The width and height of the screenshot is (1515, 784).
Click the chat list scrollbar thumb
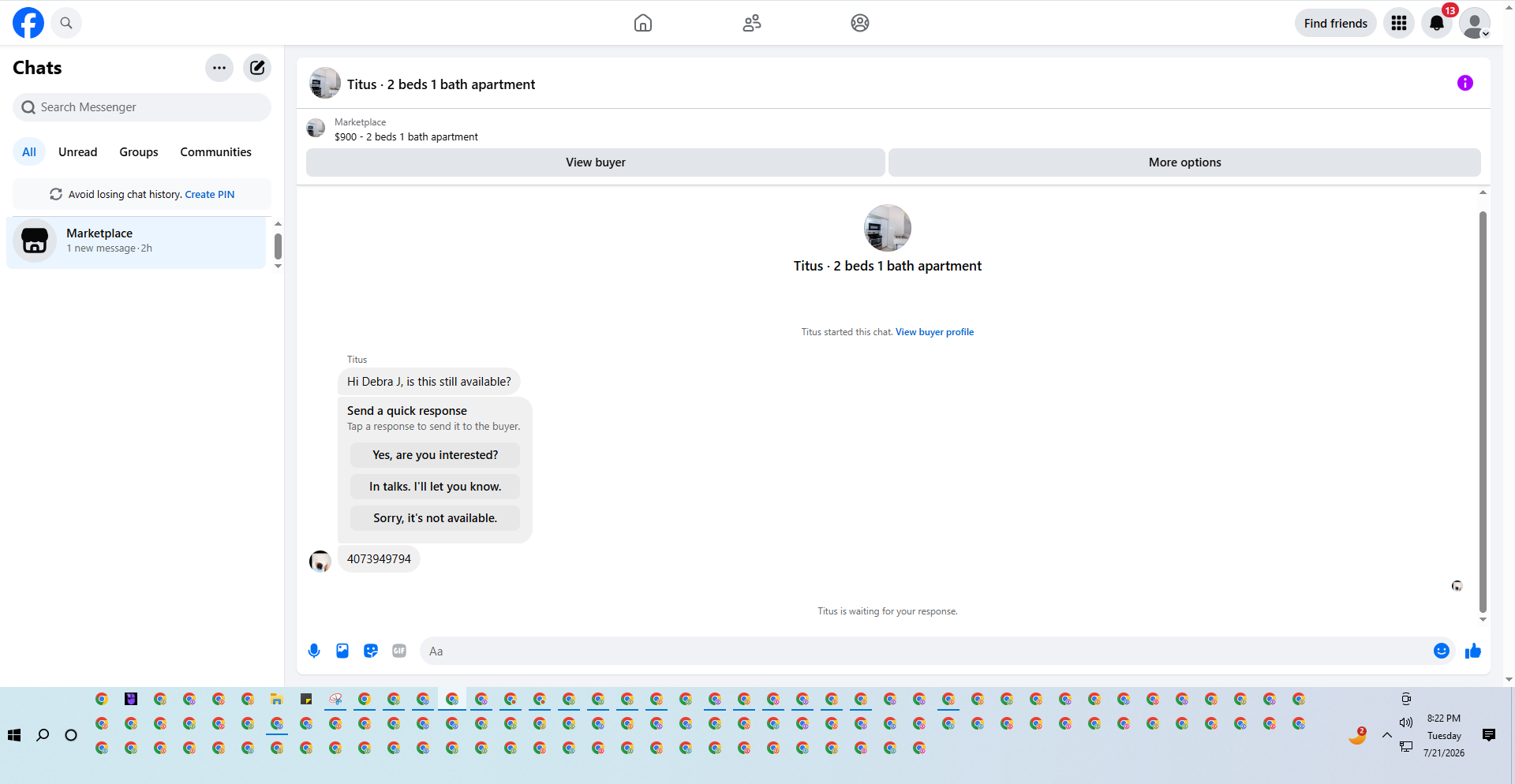point(278,246)
